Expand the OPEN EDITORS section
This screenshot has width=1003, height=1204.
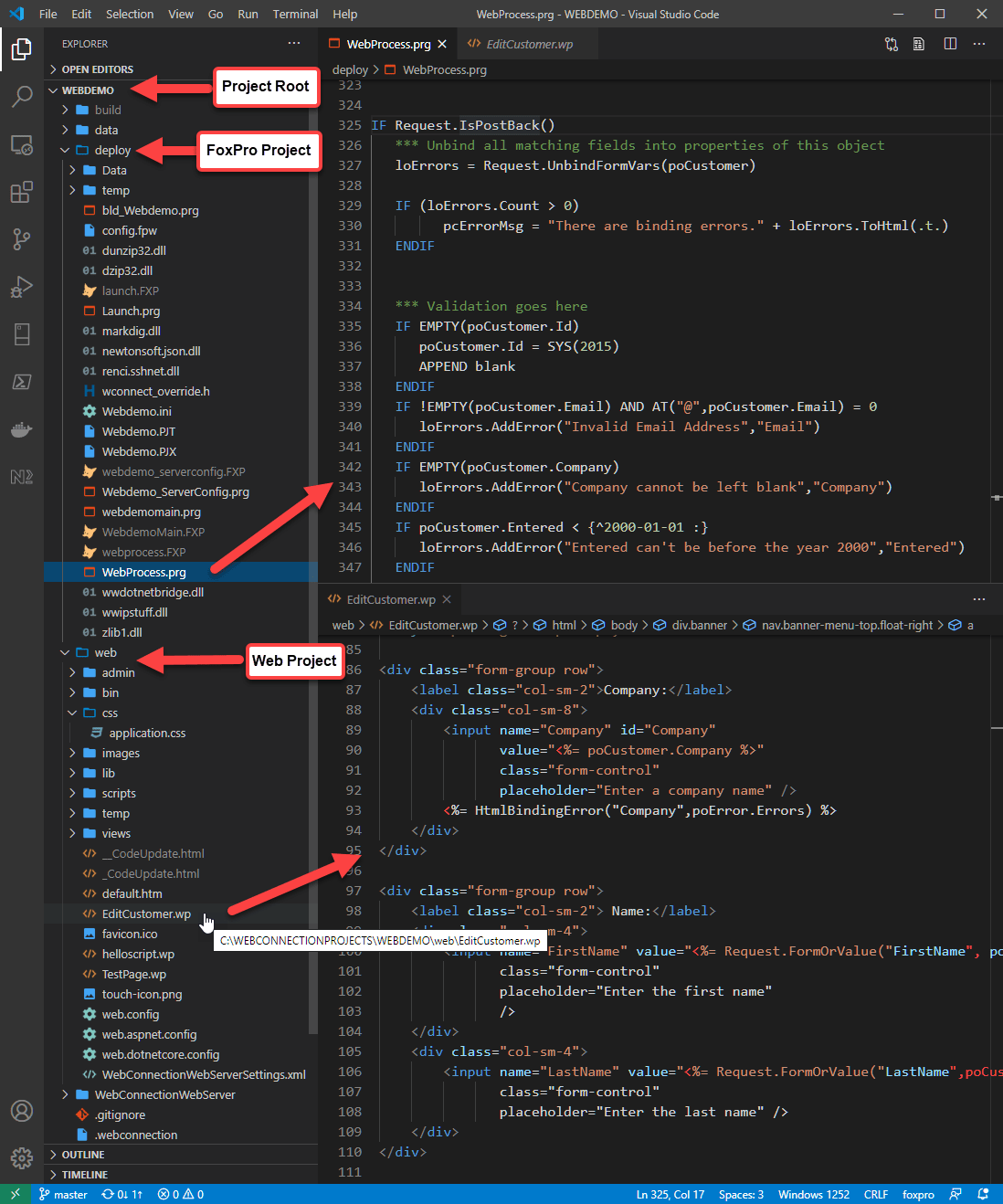181,69
